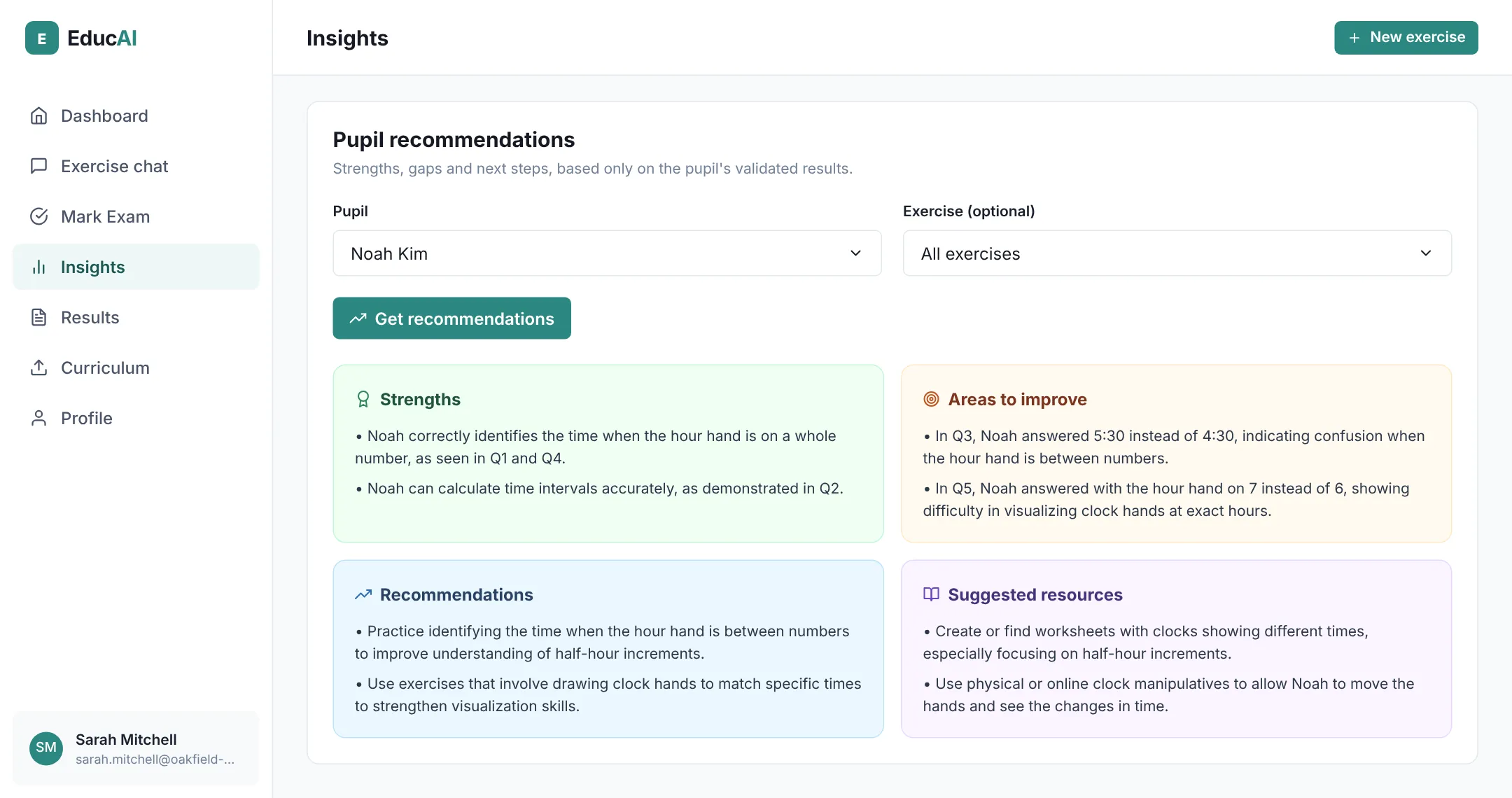The width and height of the screenshot is (1512, 798).
Task: Click the plus icon in New exercise
Action: (1354, 38)
